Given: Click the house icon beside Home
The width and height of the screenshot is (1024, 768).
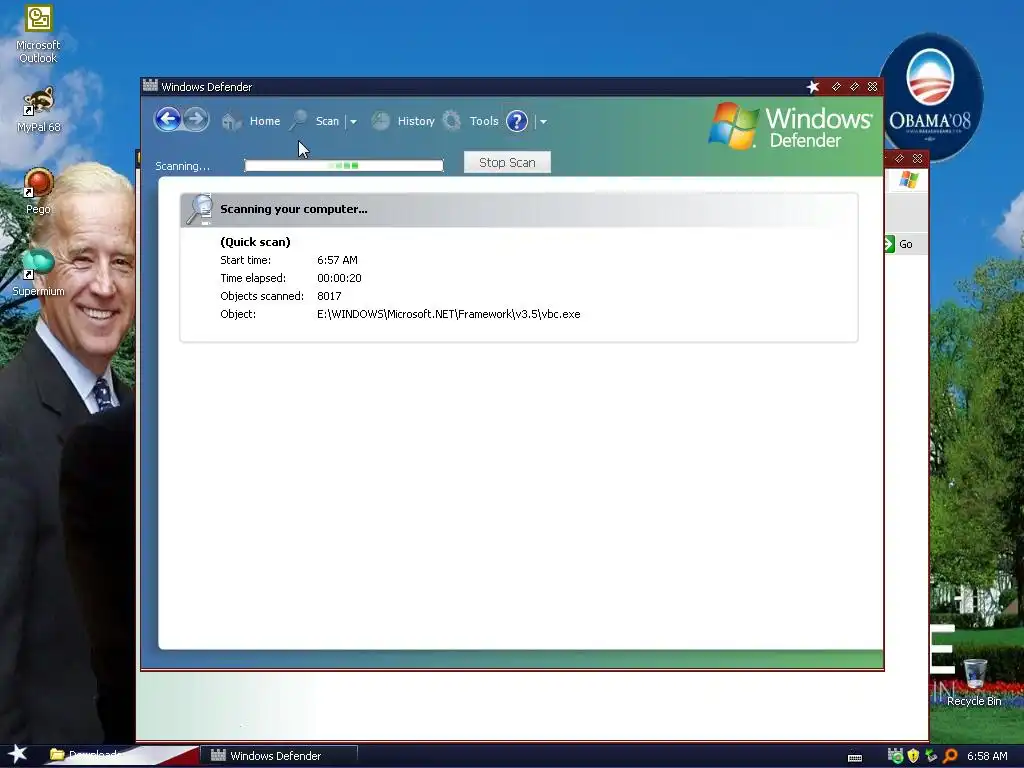Looking at the screenshot, I should [x=231, y=121].
